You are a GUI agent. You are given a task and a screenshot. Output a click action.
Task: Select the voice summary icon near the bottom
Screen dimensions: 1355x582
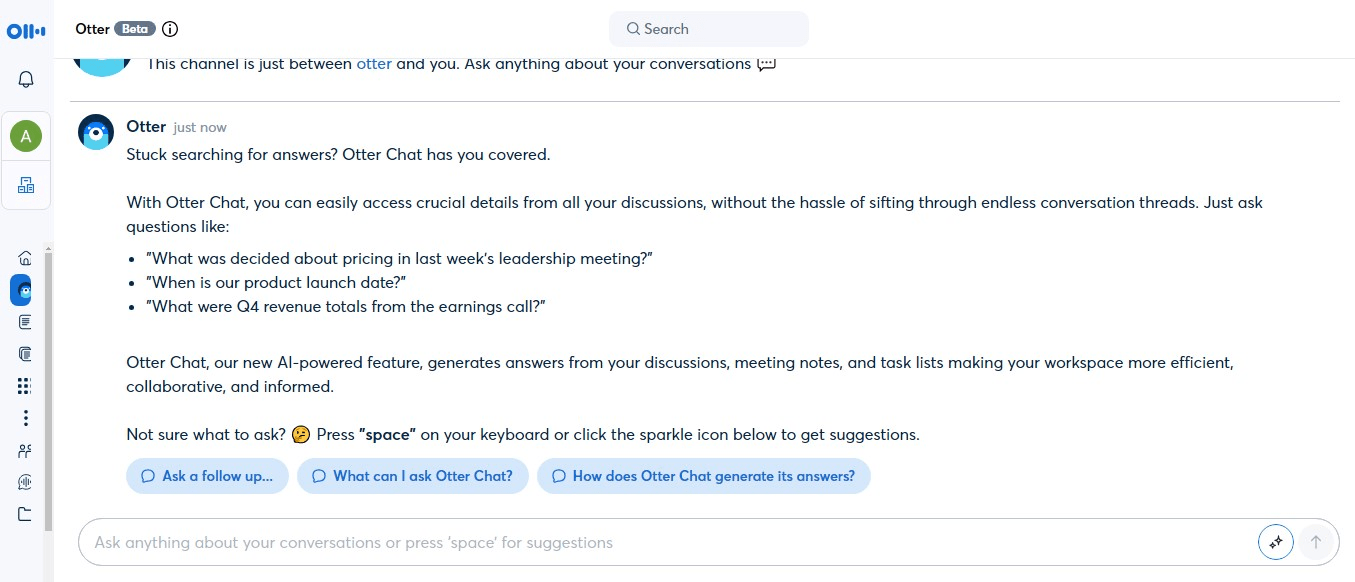click(x=22, y=482)
